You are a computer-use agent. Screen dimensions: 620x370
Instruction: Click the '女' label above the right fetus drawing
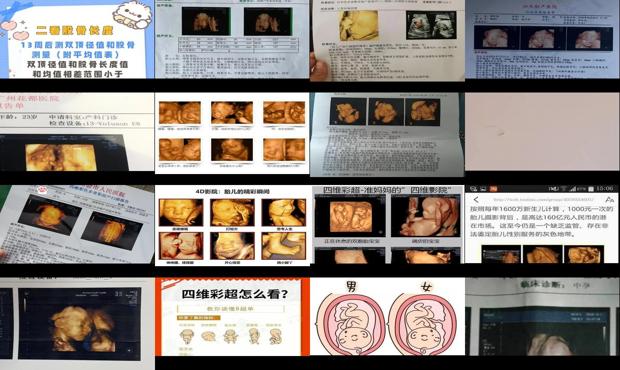pyautogui.click(x=427, y=287)
